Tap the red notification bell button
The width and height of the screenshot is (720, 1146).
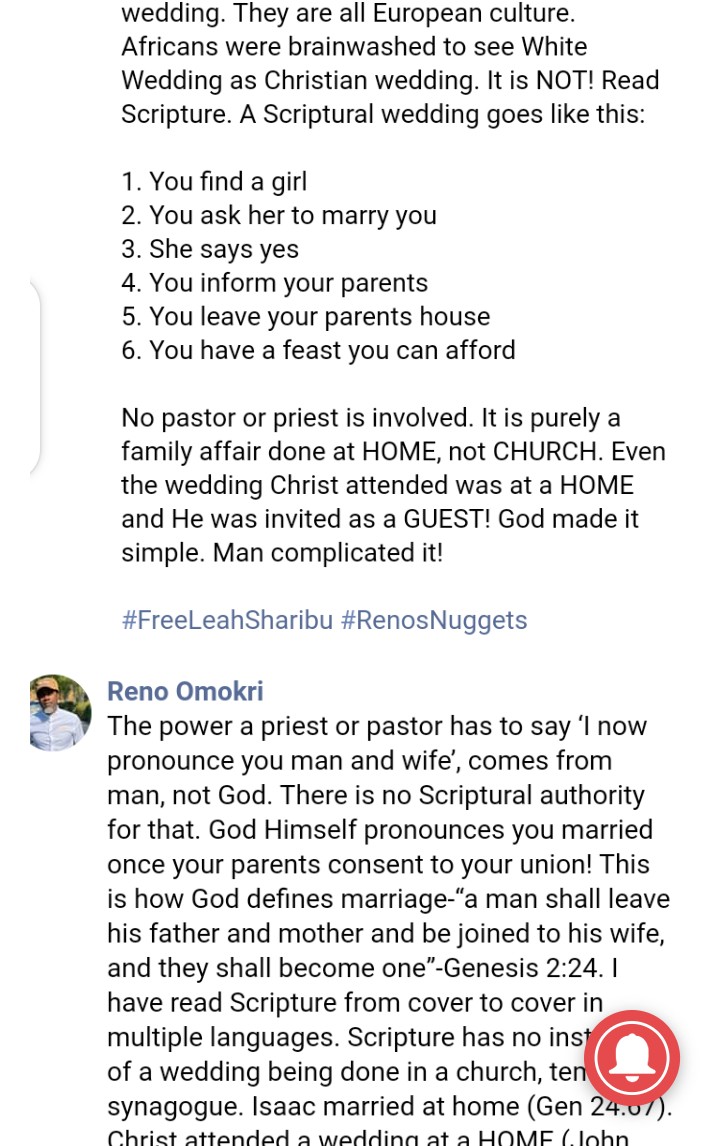pos(631,1057)
